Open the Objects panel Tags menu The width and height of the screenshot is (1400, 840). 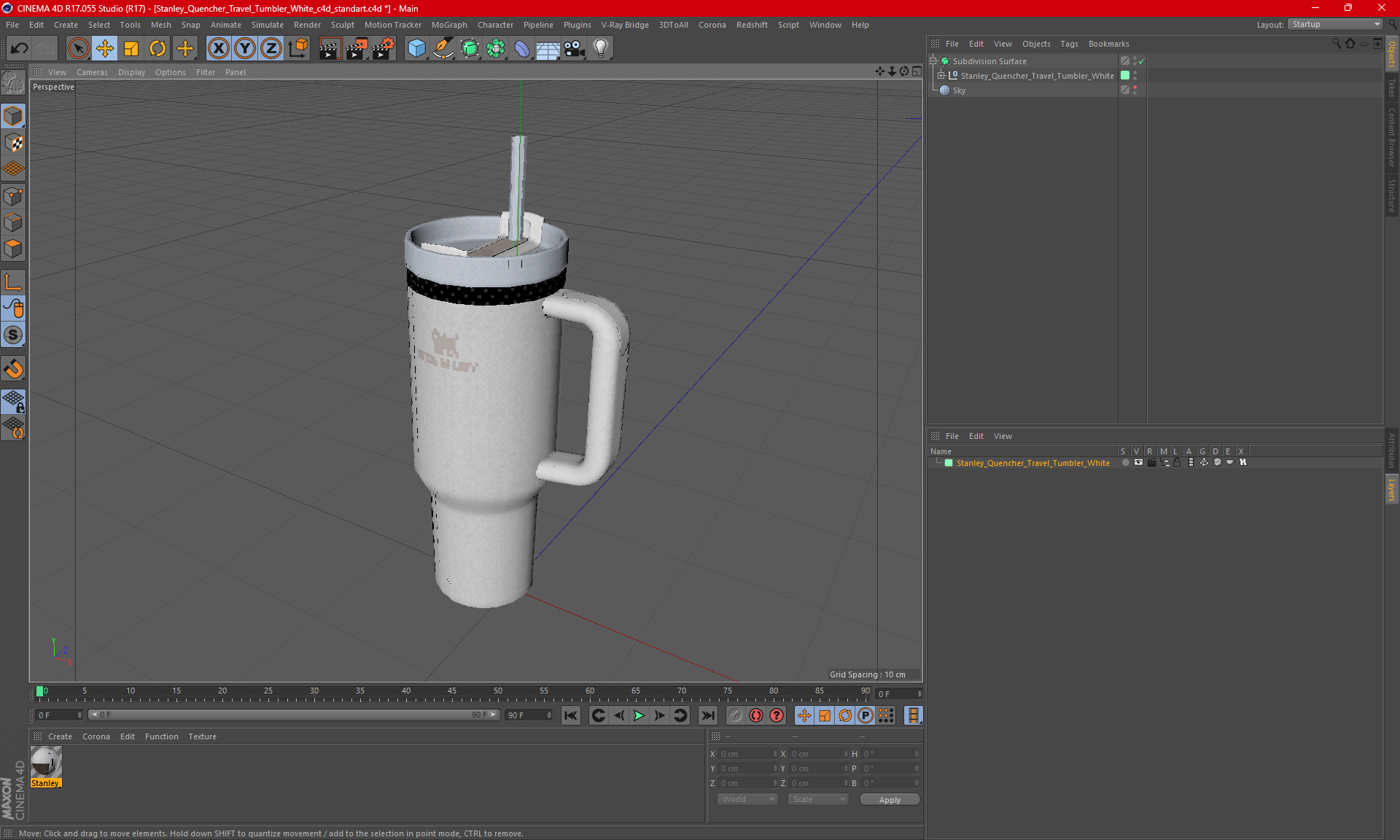point(1069,44)
